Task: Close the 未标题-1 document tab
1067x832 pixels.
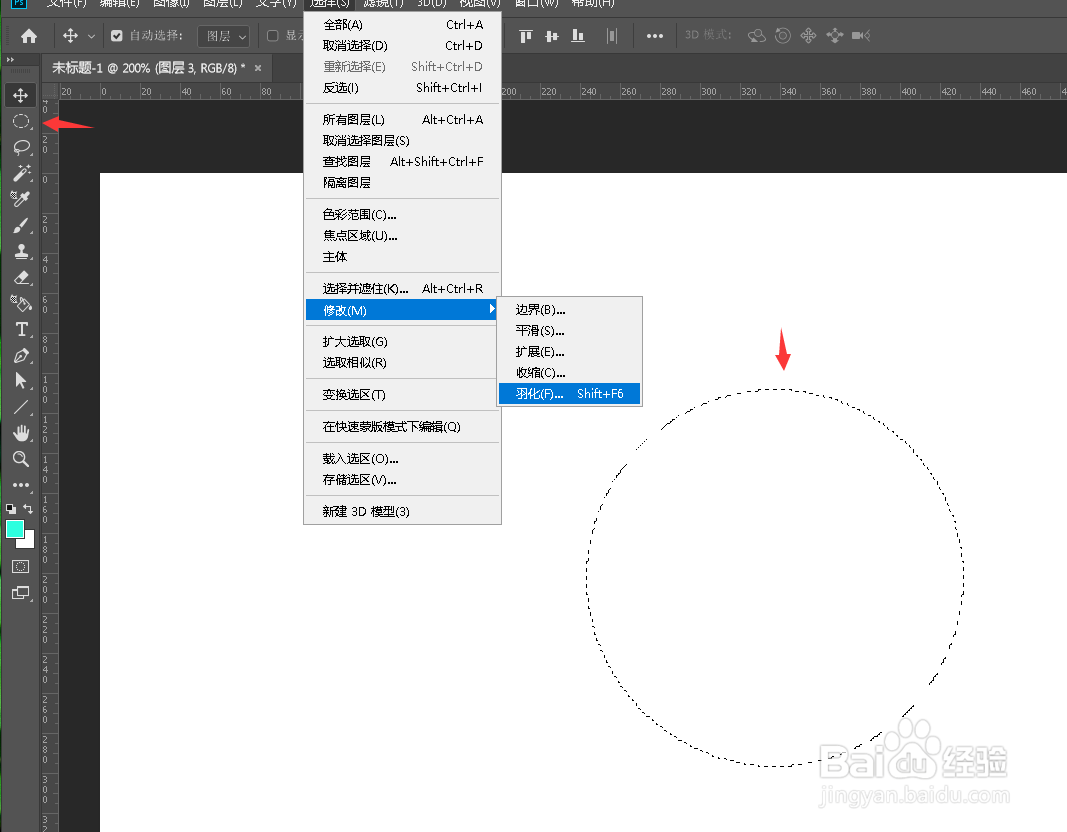Action: [258, 68]
